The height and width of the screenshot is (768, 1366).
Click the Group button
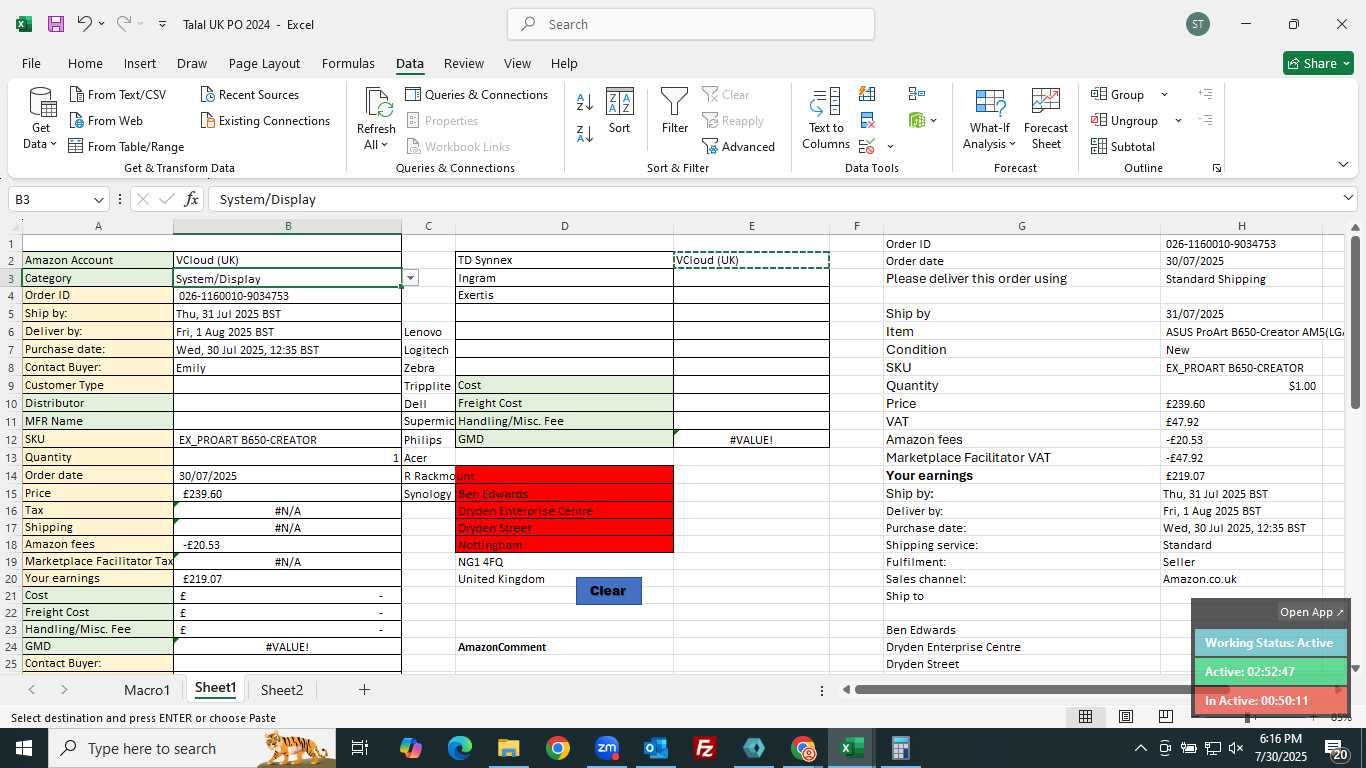pos(1119,94)
